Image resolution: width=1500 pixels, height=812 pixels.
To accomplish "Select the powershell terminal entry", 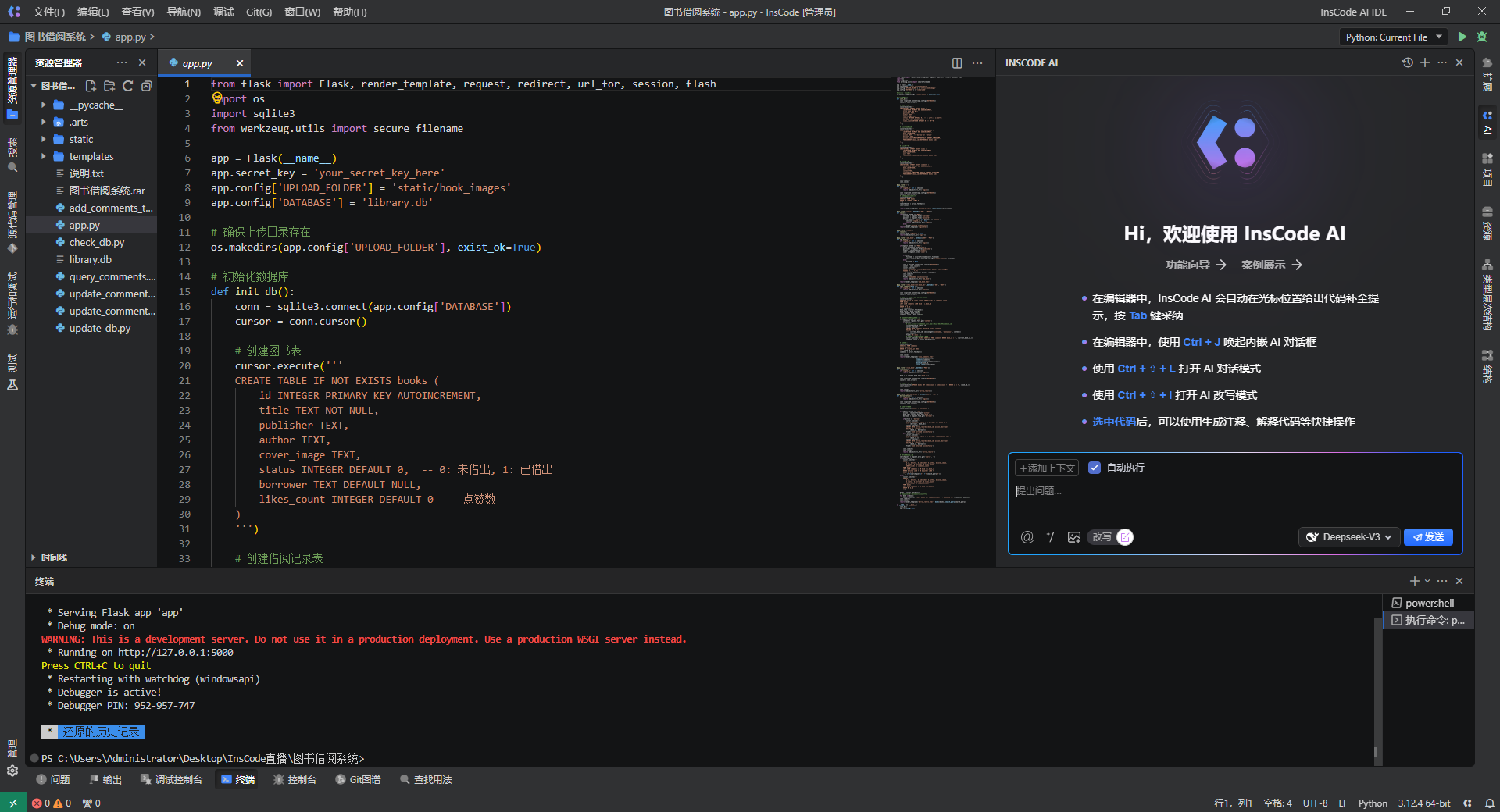I will (1428, 603).
